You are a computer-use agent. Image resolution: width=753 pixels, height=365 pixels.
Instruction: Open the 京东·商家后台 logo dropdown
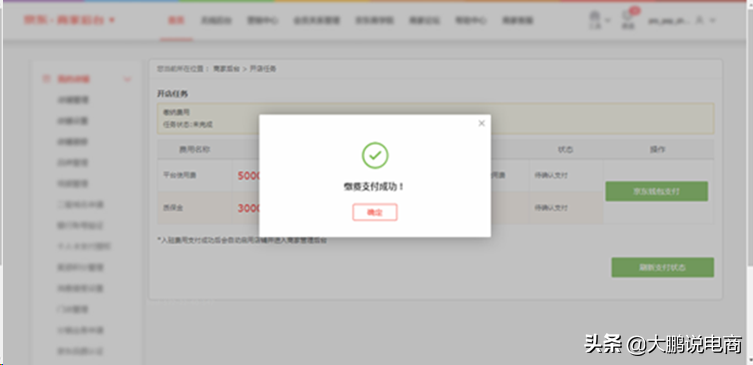69,20
